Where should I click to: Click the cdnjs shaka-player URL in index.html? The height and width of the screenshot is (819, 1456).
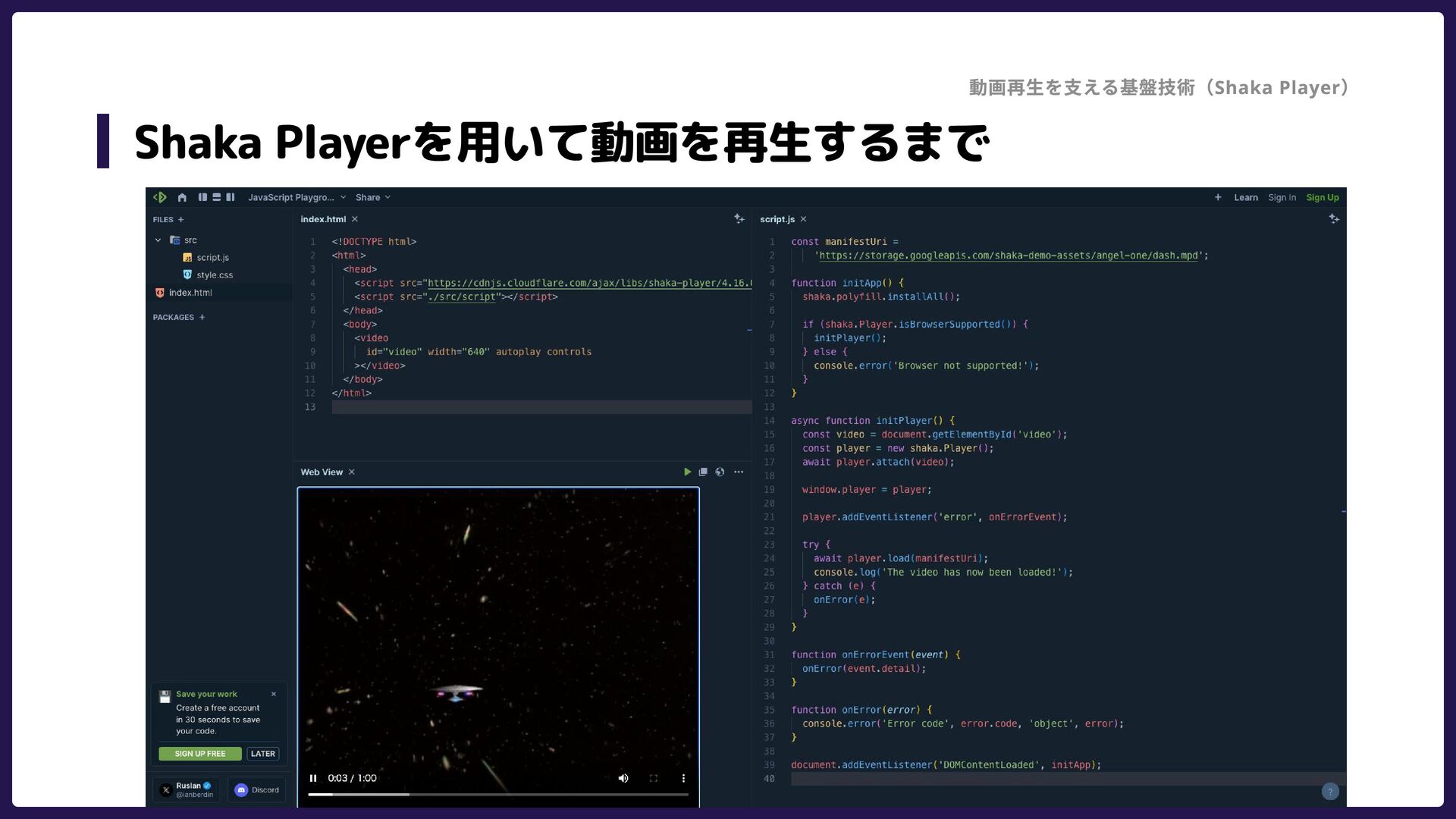[589, 283]
